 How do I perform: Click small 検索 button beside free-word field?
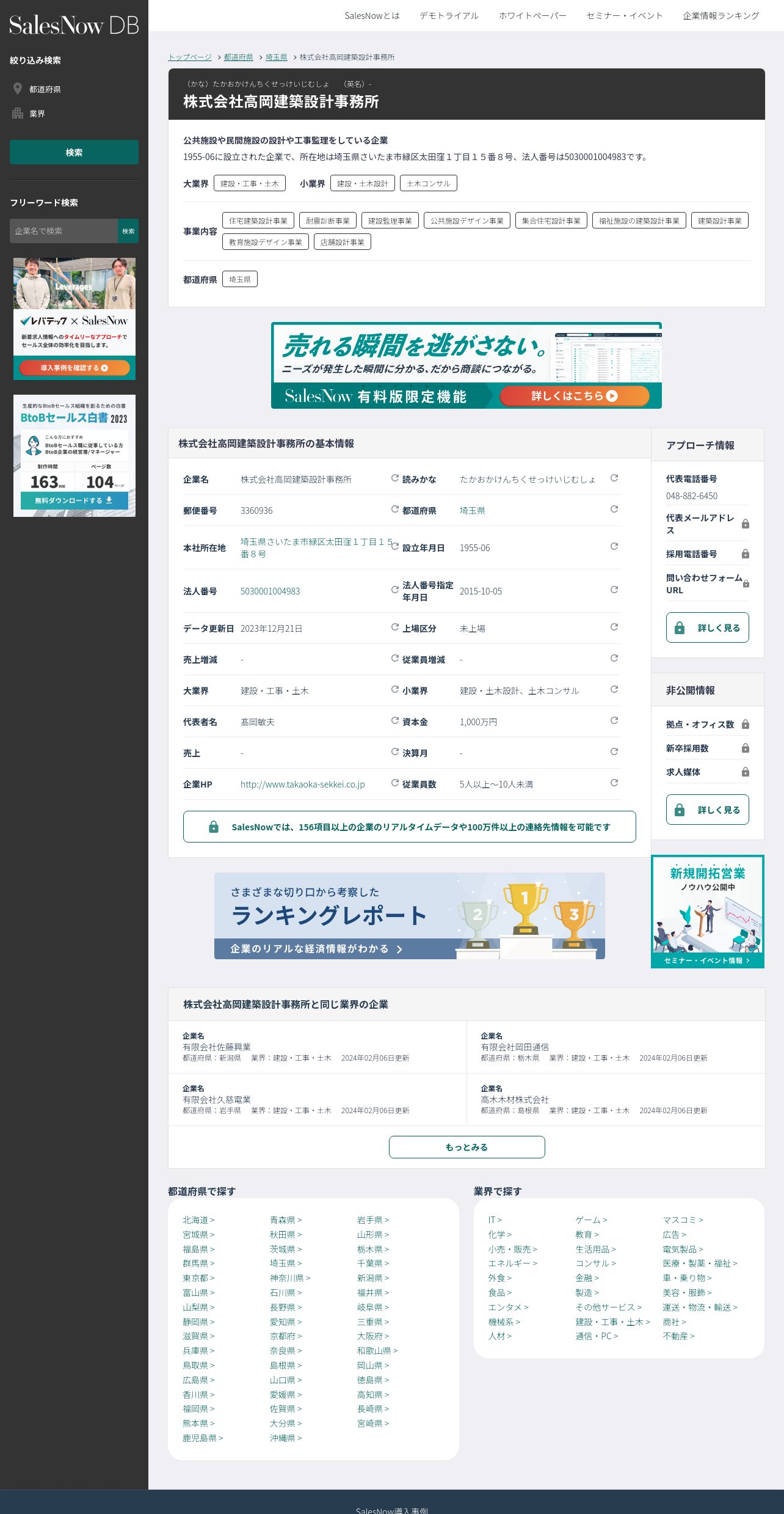click(128, 231)
